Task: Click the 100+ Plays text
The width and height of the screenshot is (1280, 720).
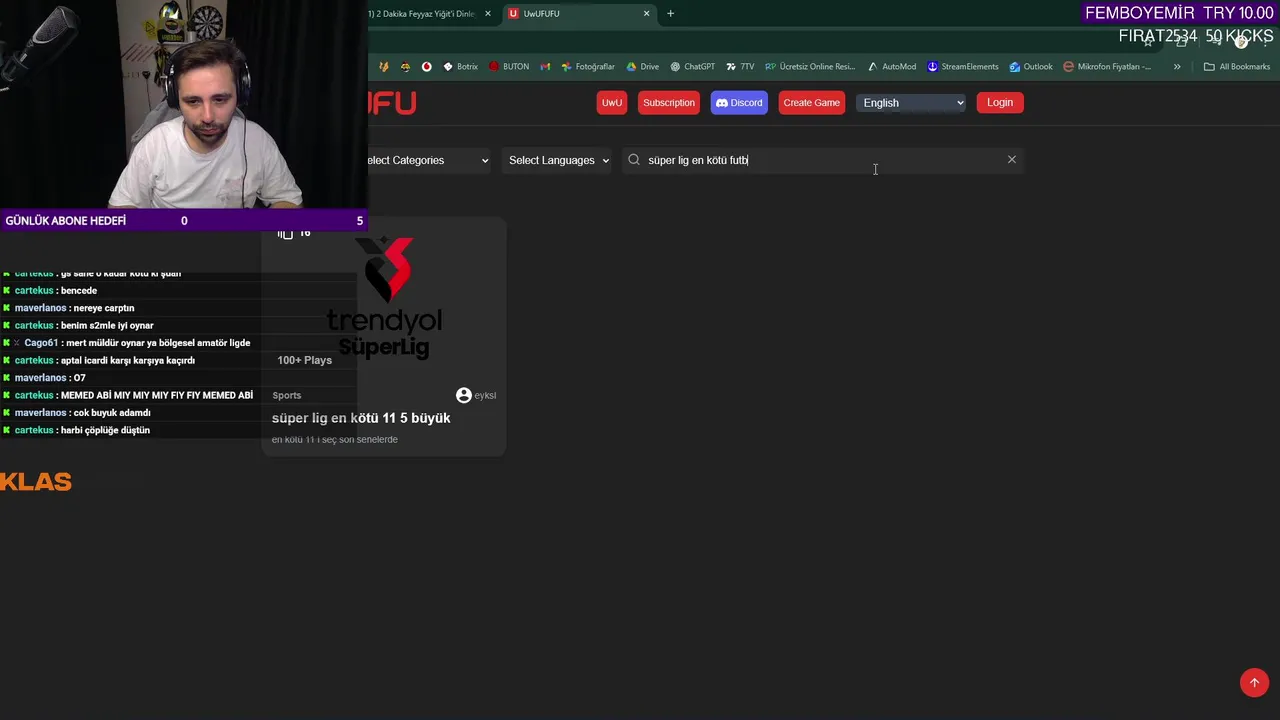Action: [x=305, y=360]
